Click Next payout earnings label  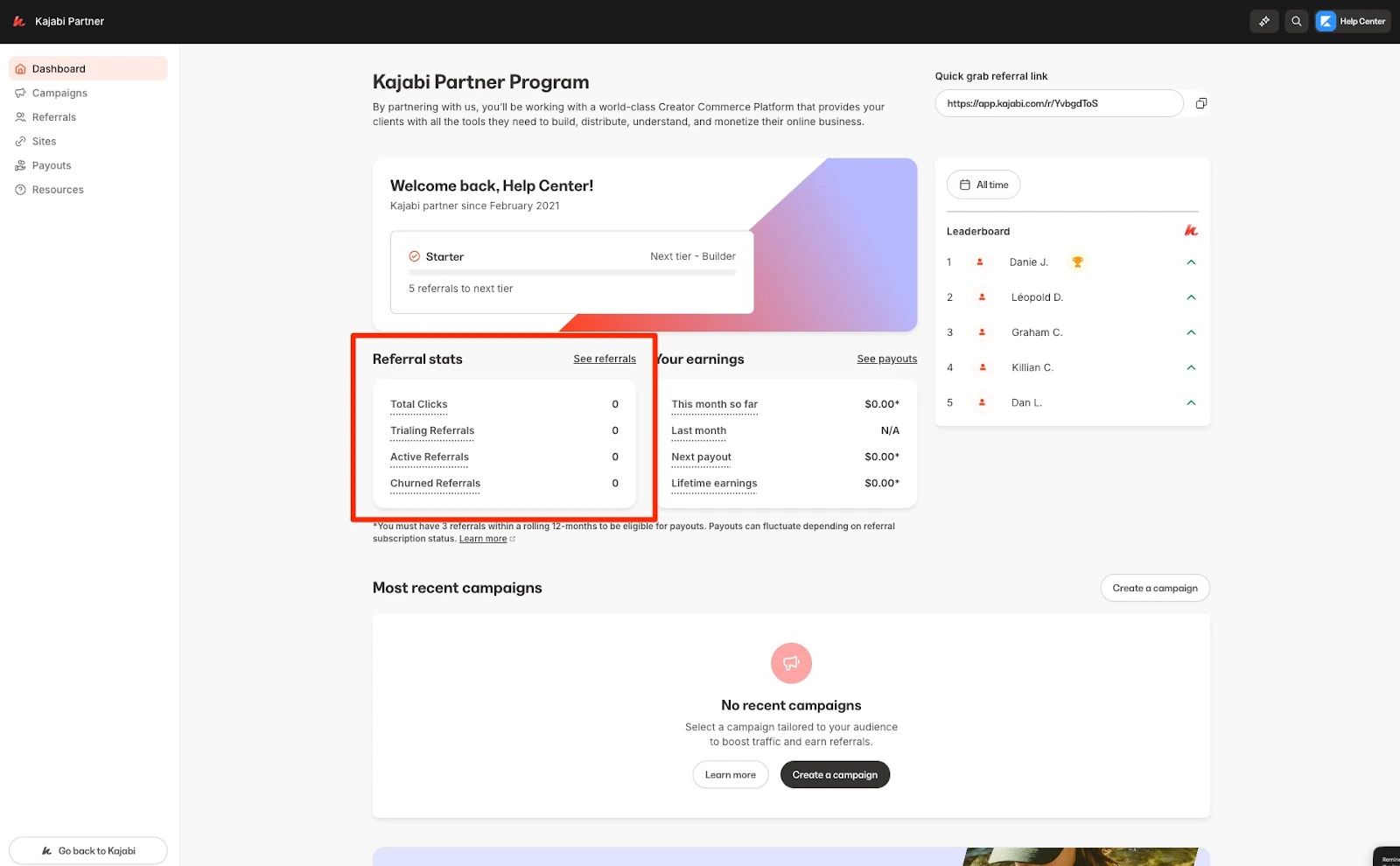[702, 457]
